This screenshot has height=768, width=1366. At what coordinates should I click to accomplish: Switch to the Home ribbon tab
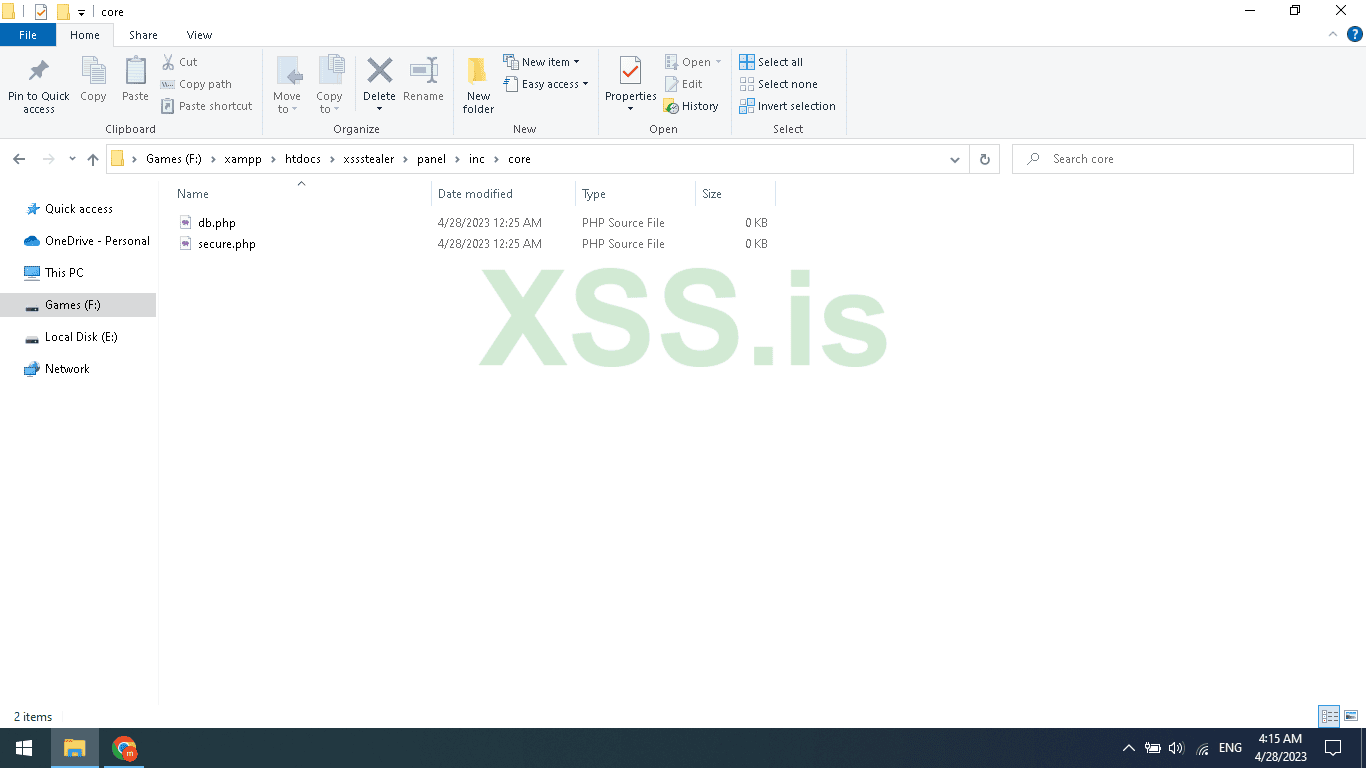pos(85,35)
